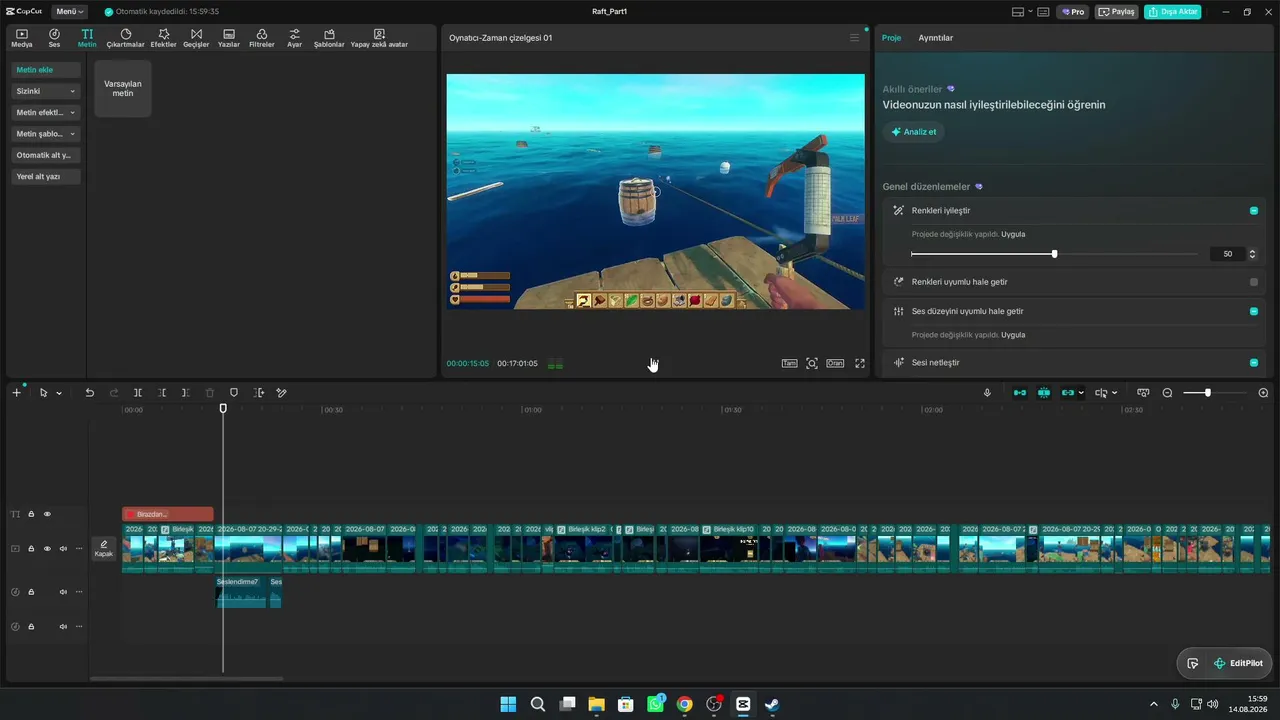Click the preview snapshot focus icon
Screen dimensions: 1280x720
point(812,364)
